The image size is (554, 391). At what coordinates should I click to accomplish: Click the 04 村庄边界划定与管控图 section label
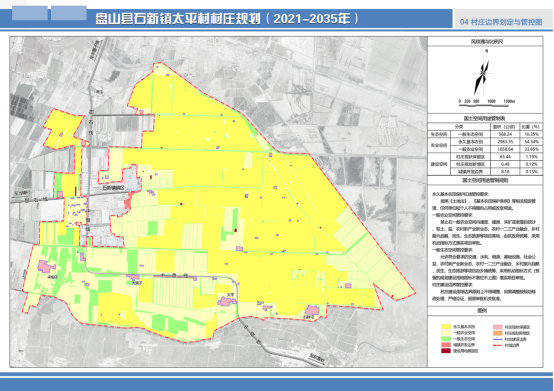tap(501, 22)
